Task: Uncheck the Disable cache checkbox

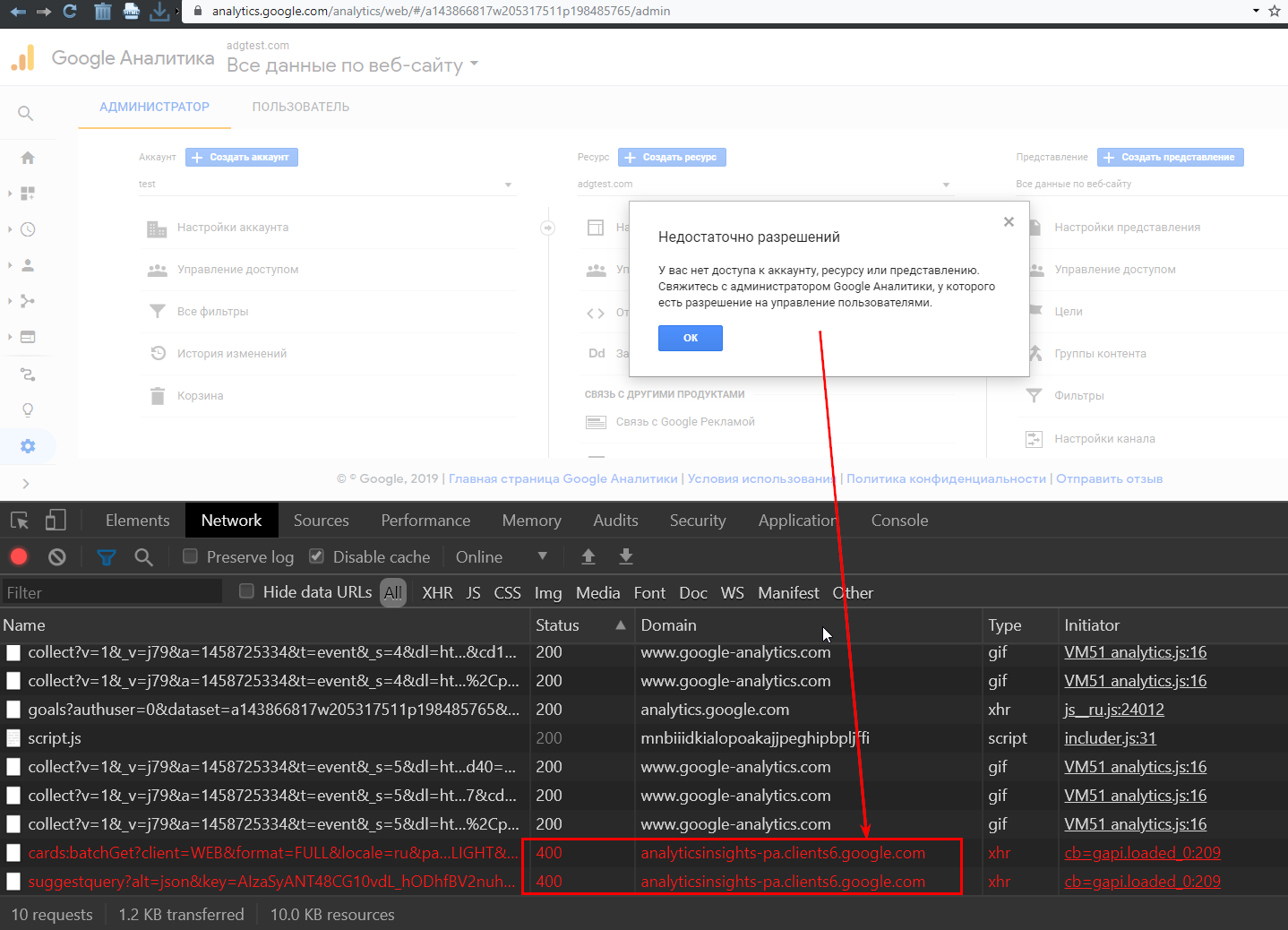Action: (316, 556)
